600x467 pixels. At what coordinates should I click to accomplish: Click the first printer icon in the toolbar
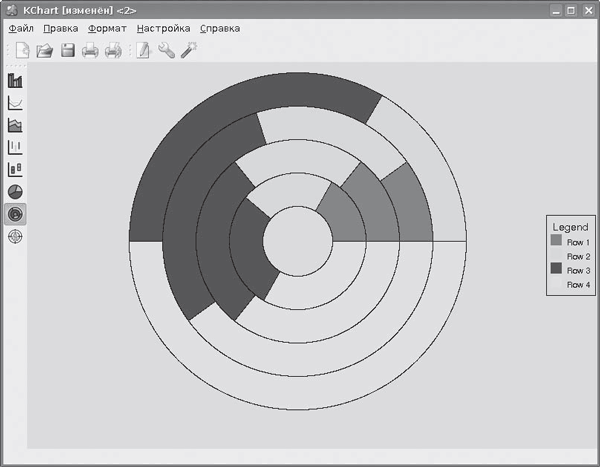90,51
